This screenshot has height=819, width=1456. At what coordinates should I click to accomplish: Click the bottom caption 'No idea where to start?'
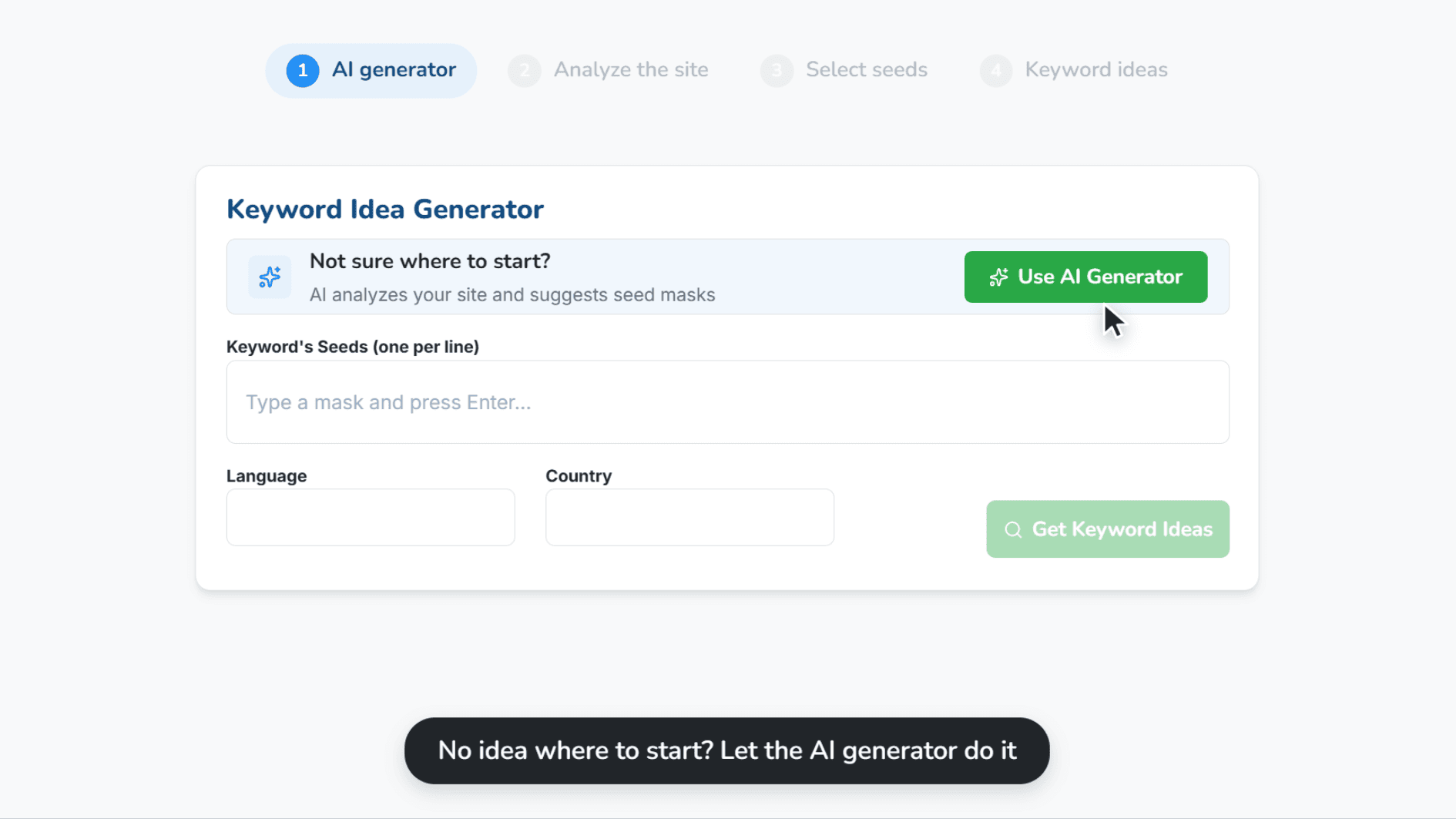click(575, 750)
